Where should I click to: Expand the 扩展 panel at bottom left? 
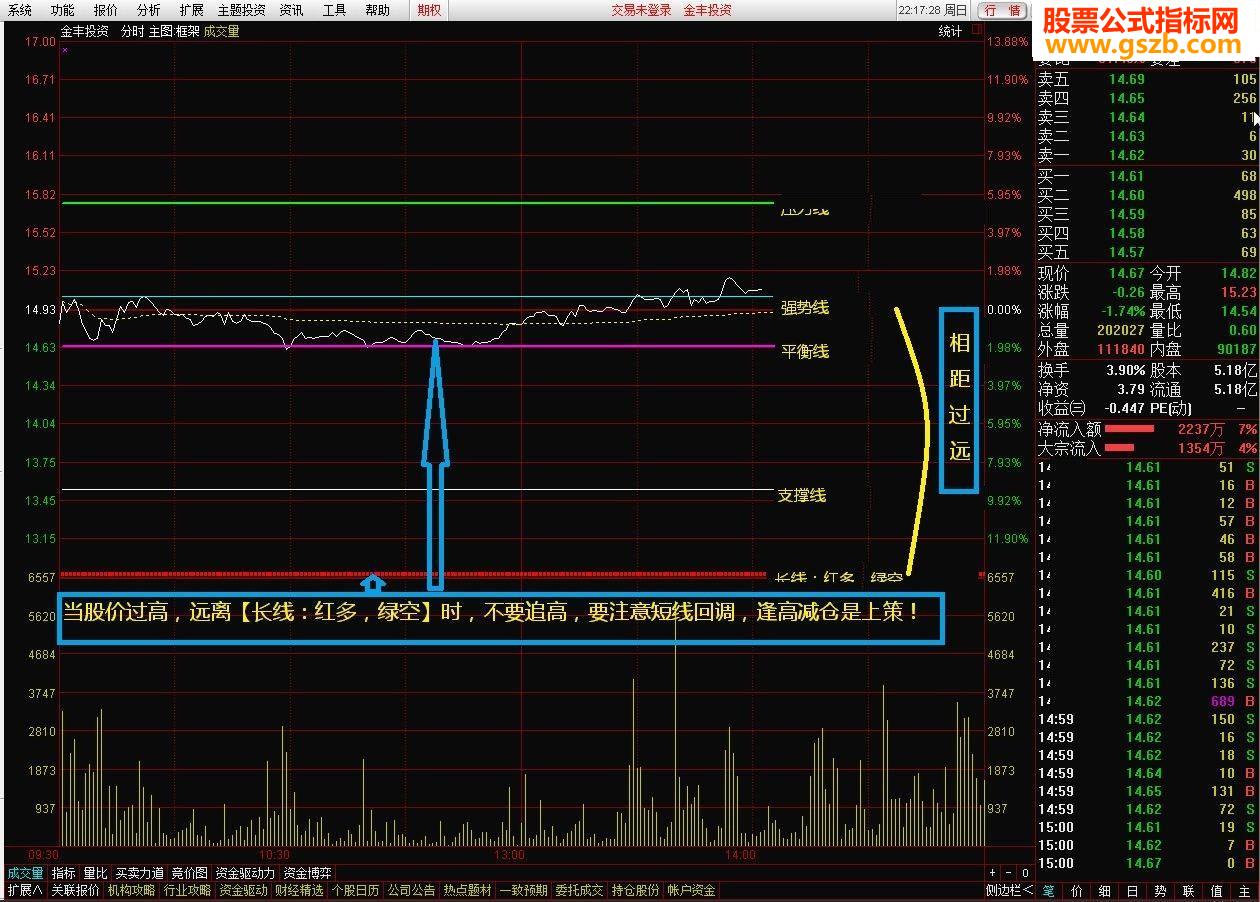[x=24, y=890]
